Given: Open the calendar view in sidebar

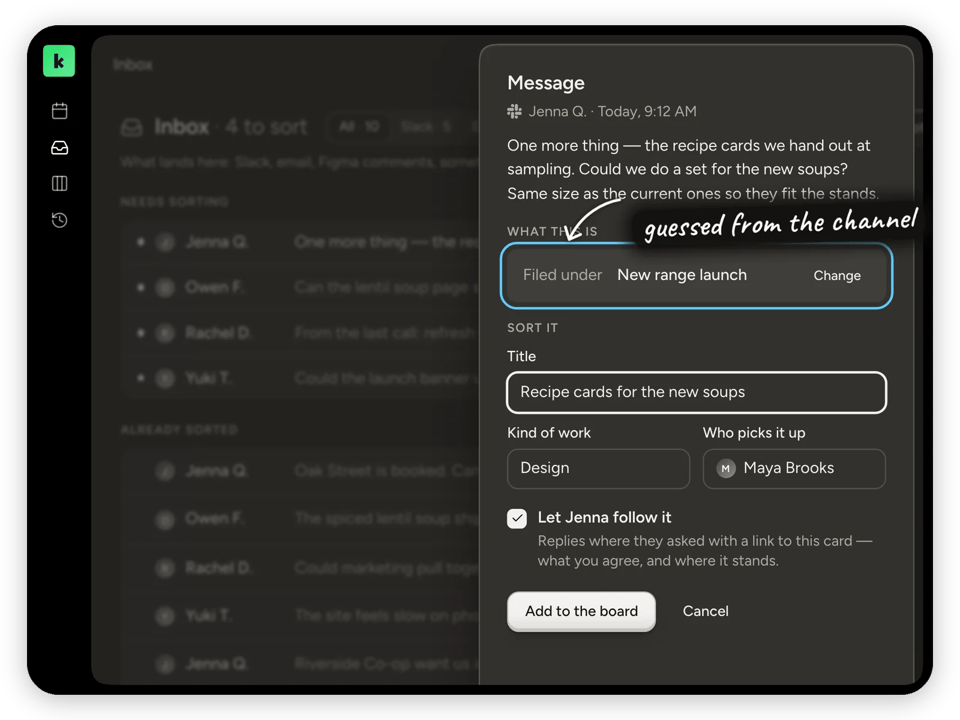Looking at the screenshot, I should 59,111.
